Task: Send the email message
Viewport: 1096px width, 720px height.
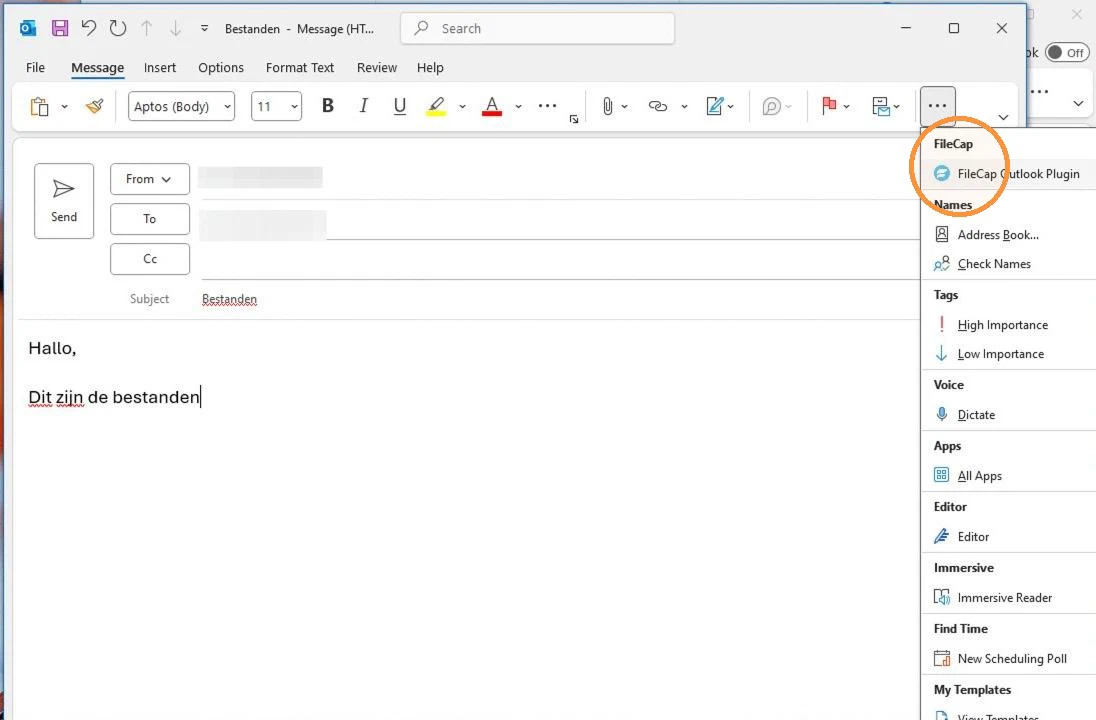Action: 64,201
